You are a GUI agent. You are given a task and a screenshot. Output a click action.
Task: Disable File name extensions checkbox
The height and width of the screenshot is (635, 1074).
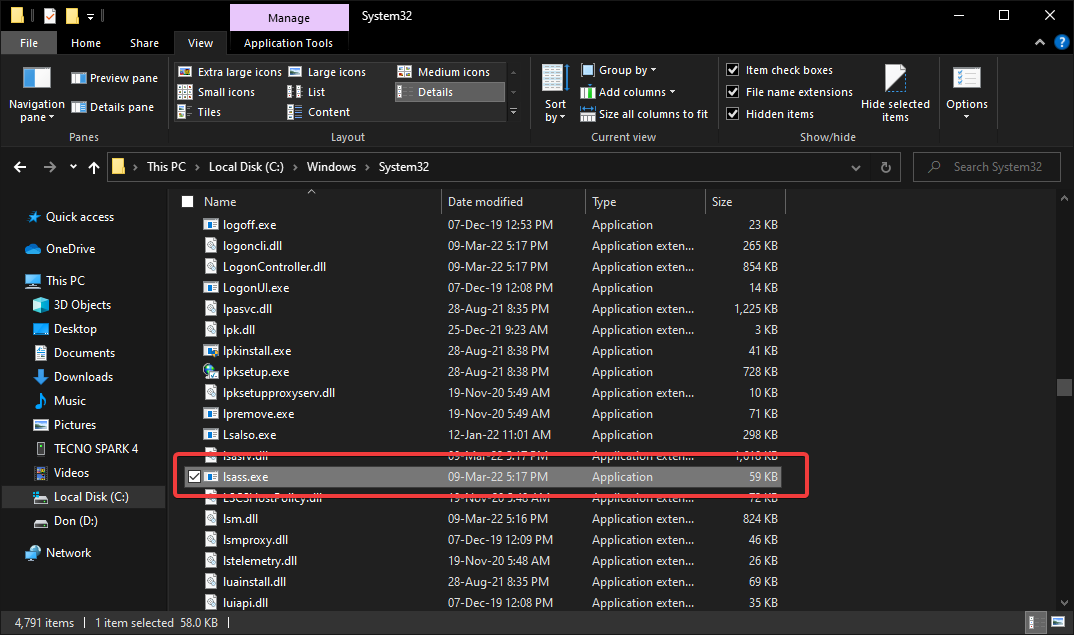(x=734, y=92)
